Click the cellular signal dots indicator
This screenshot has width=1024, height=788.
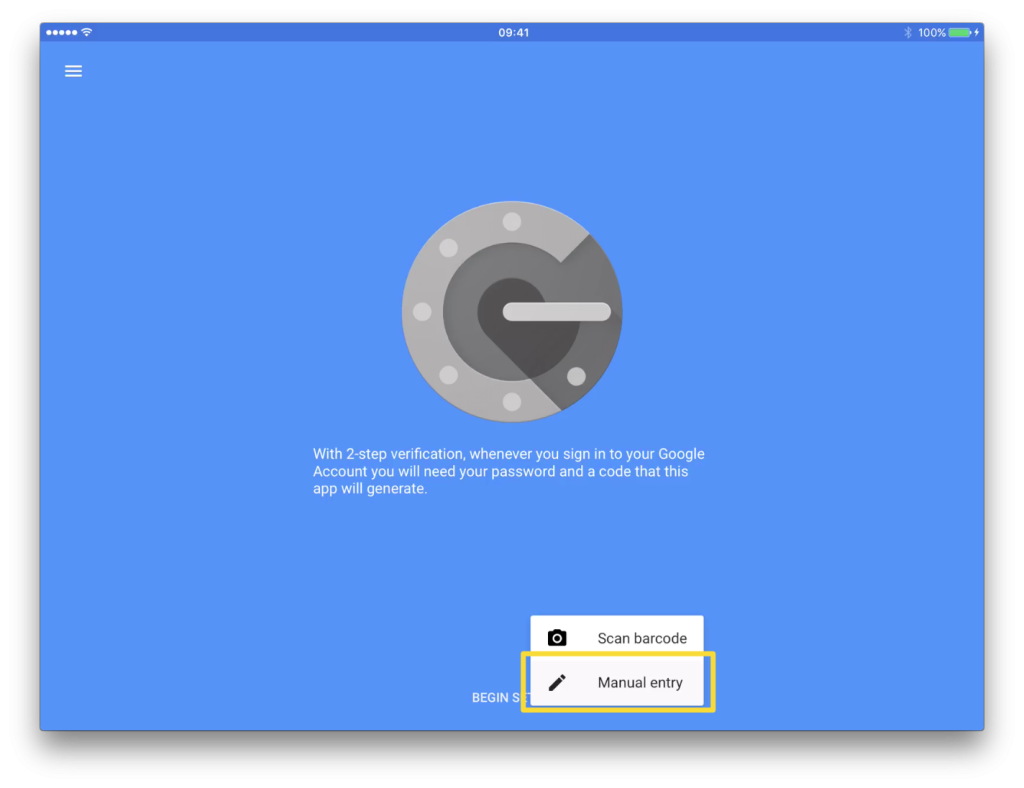pyautogui.click(x=62, y=32)
